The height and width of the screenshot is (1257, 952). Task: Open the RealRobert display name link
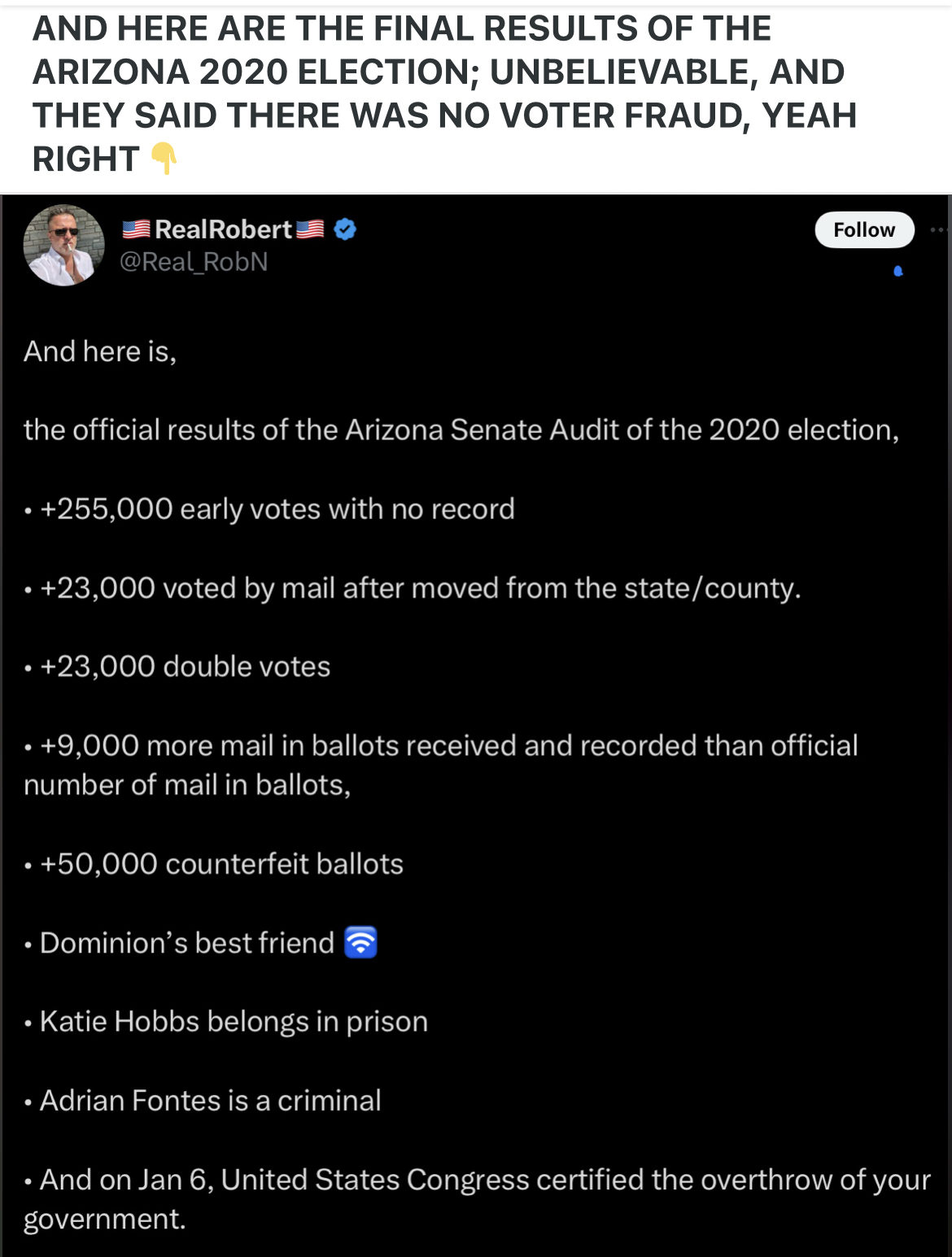pos(223,229)
